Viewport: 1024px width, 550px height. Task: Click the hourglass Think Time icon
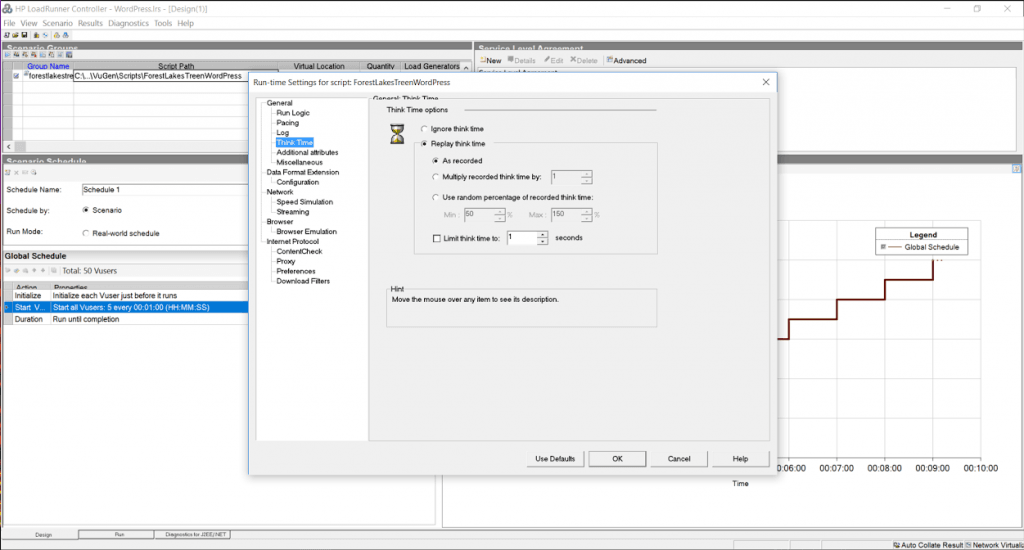[397, 134]
